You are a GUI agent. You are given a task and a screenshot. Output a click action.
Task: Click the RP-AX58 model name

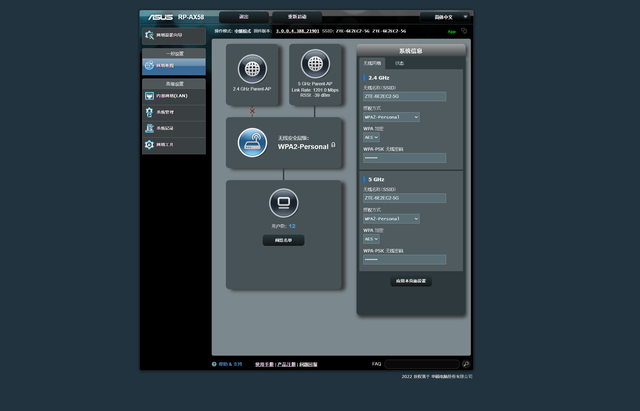191,17
